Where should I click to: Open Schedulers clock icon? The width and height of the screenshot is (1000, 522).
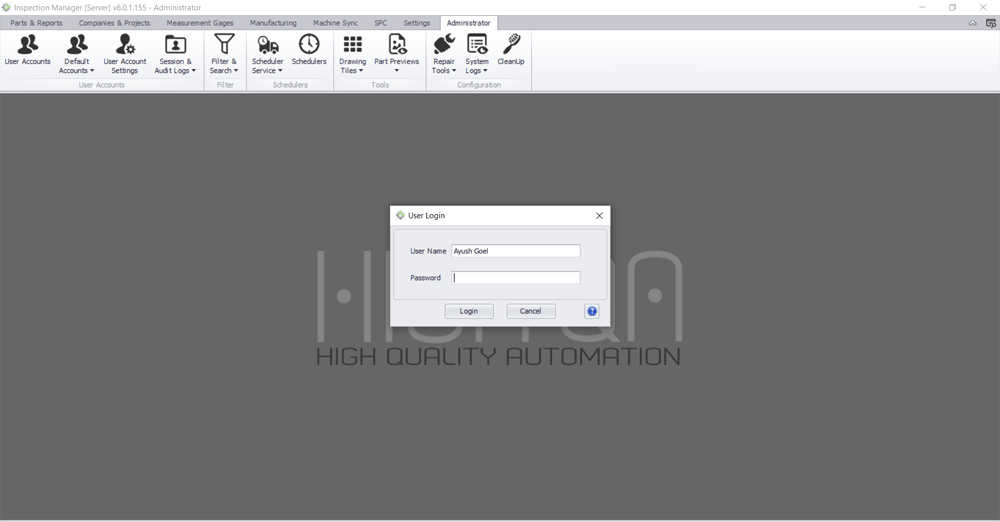pyautogui.click(x=309, y=50)
